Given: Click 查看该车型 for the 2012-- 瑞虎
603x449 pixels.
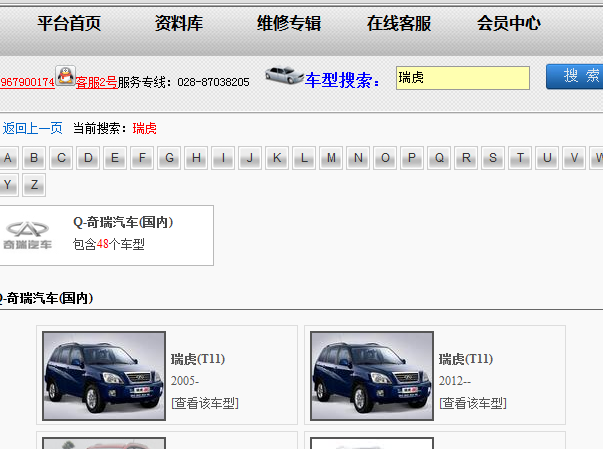Looking at the screenshot, I should point(473,403).
